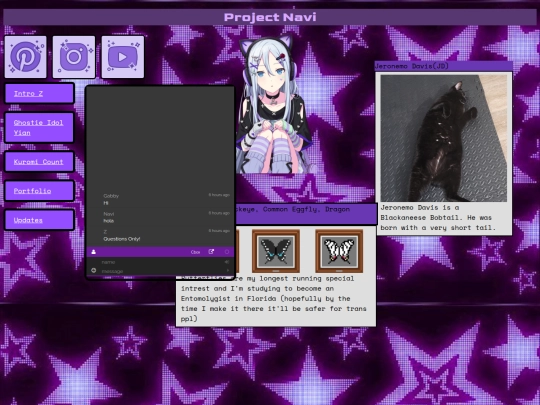Click Gobby's 'Hi' chat message

[106, 203]
